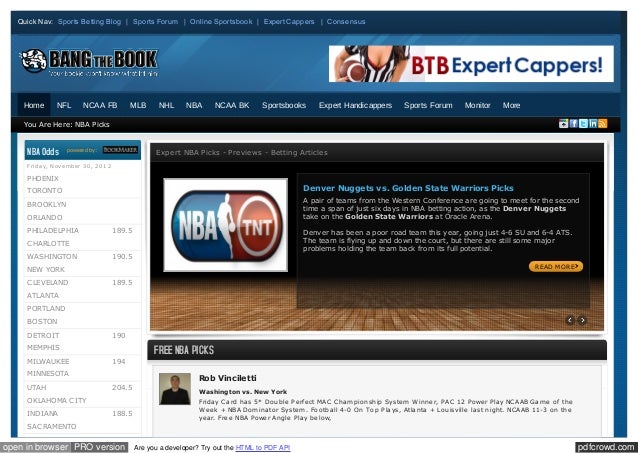Click the PRO version button
Image resolution: width=638 pixels, height=453 pixels.
(99, 447)
